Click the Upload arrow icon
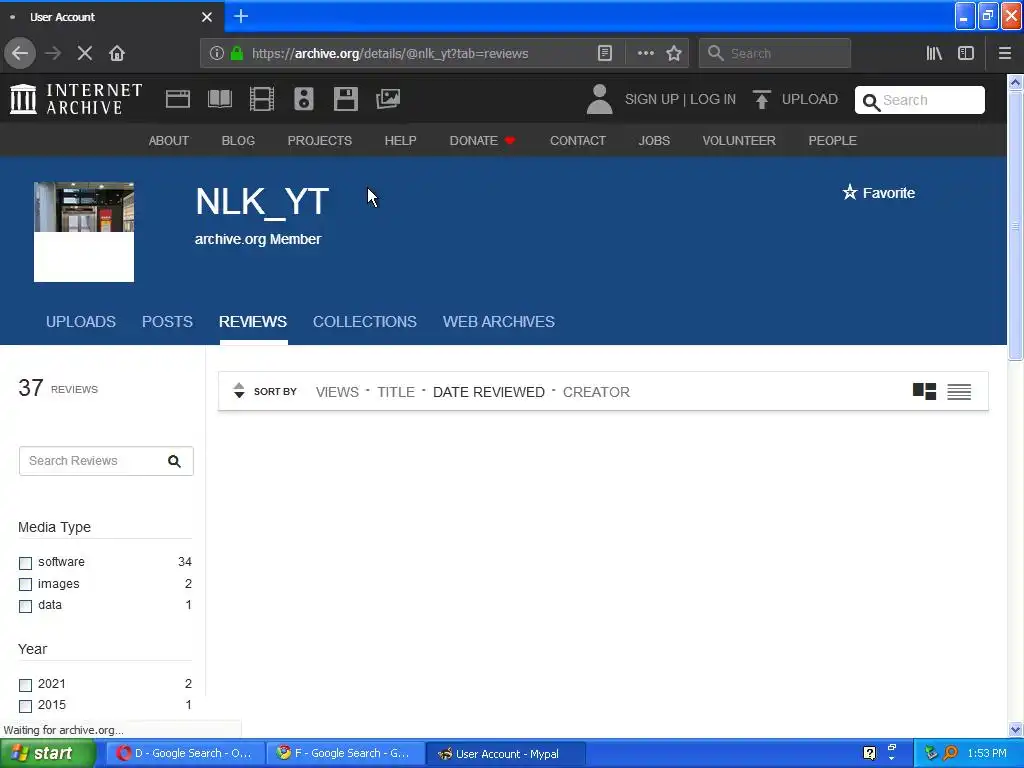This screenshot has width=1024, height=768. 761,99
